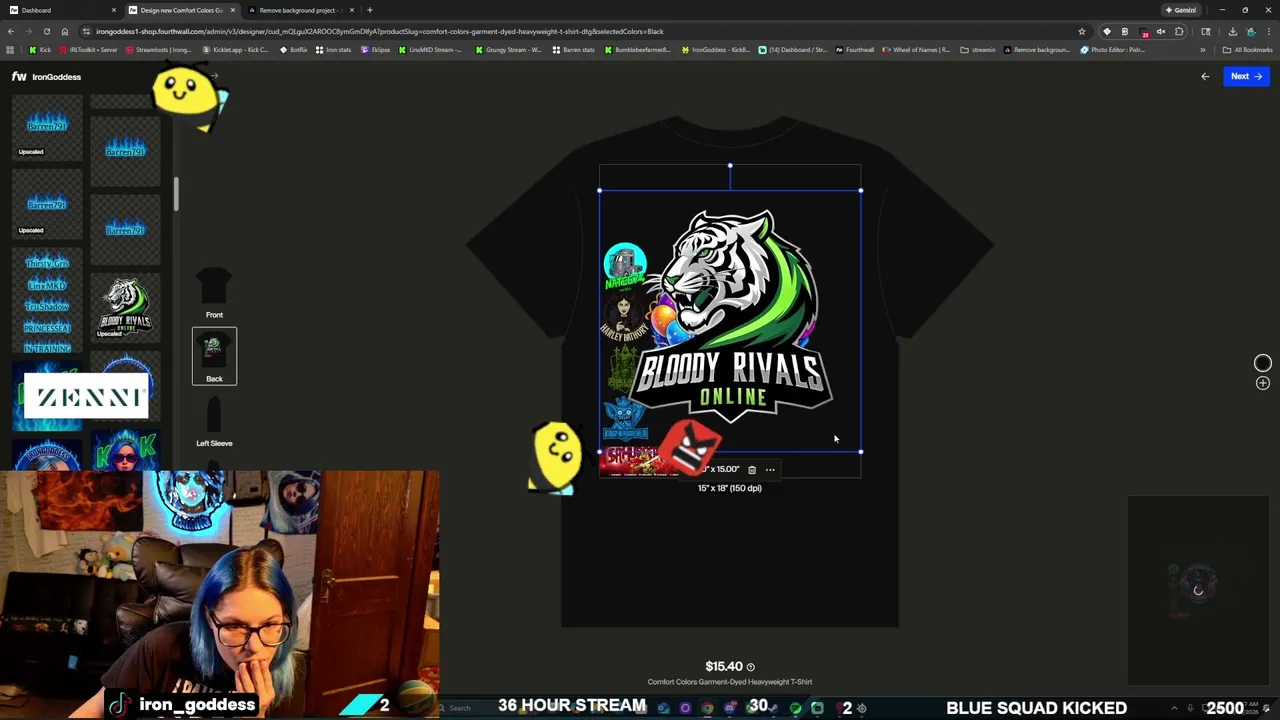
Task: Open browser downloads
Action: (x=1232, y=31)
